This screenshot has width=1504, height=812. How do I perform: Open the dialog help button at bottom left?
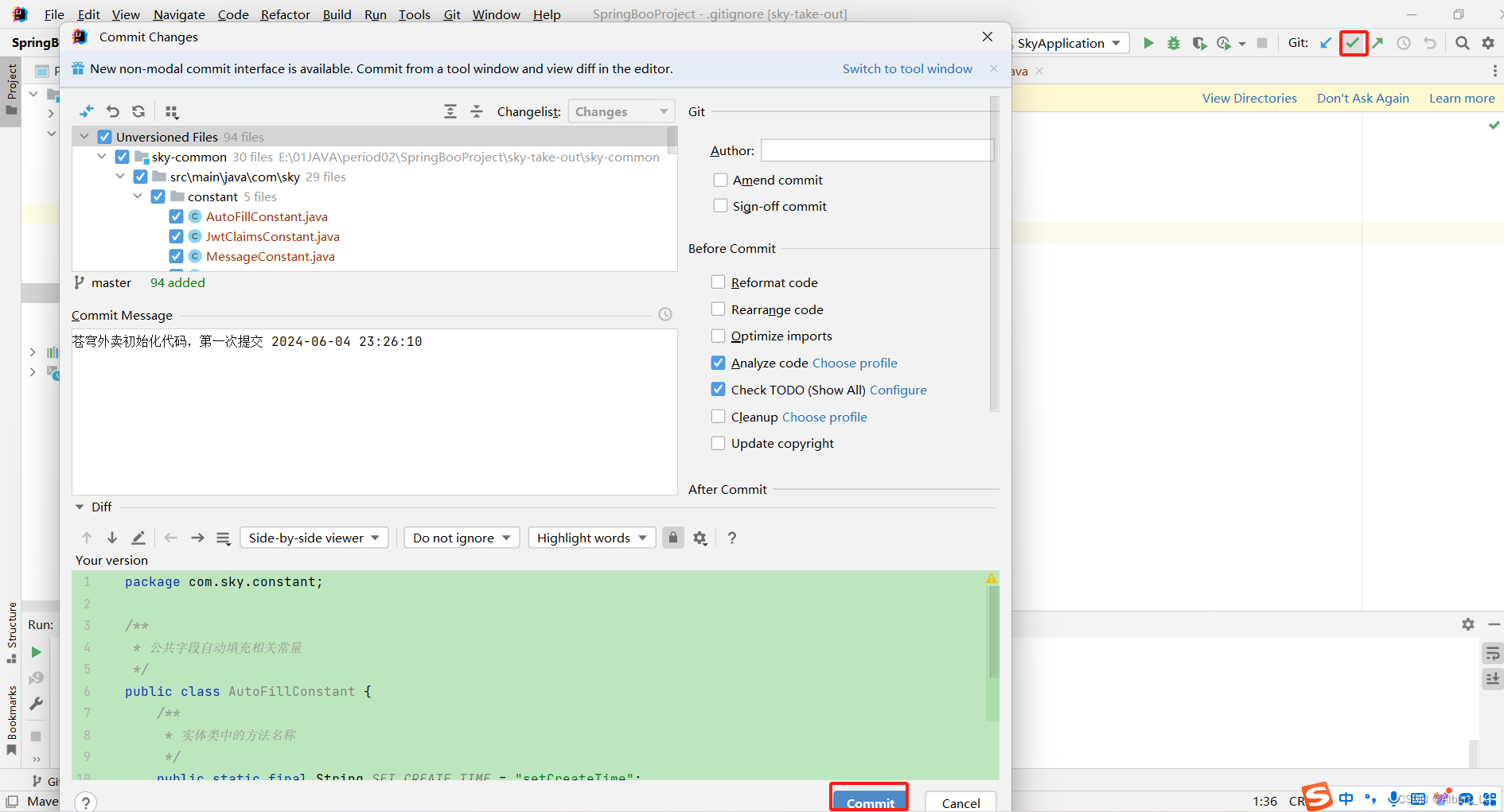[86, 802]
